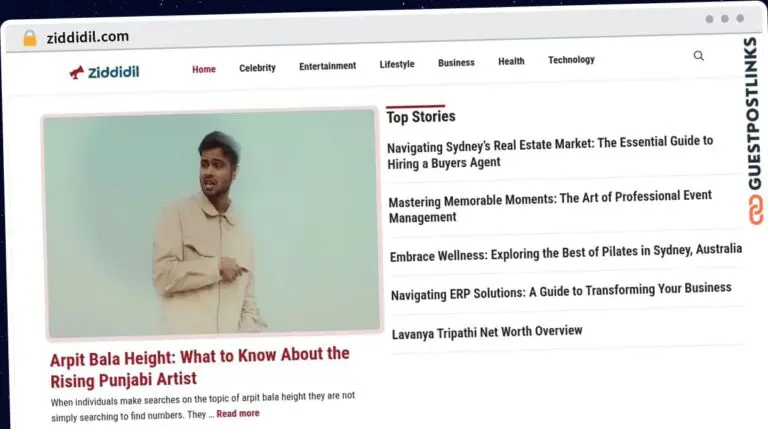Image resolution: width=768 pixels, height=429 pixels.
Task: Select the Lifestyle nav link
Action: coord(397,64)
